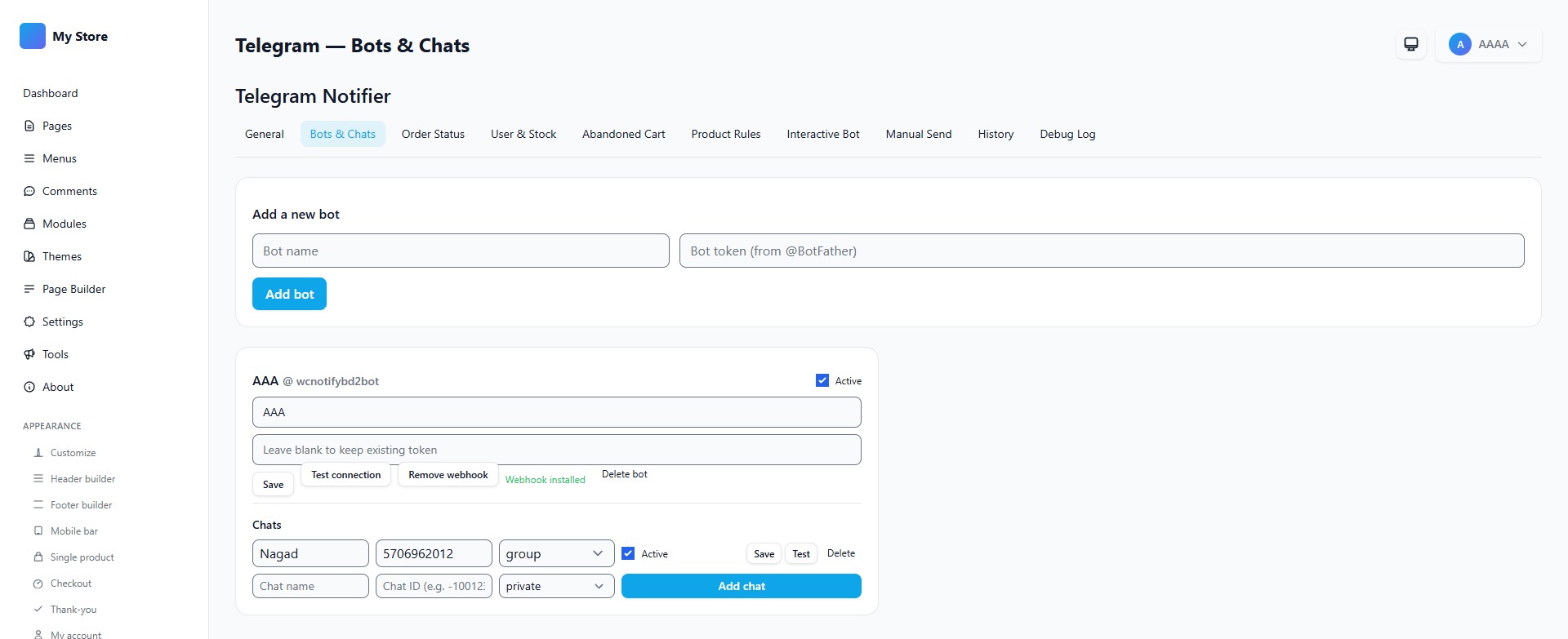The height and width of the screenshot is (639, 1568).
Task: Click the monitor display icon in header
Action: (x=1411, y=44)
